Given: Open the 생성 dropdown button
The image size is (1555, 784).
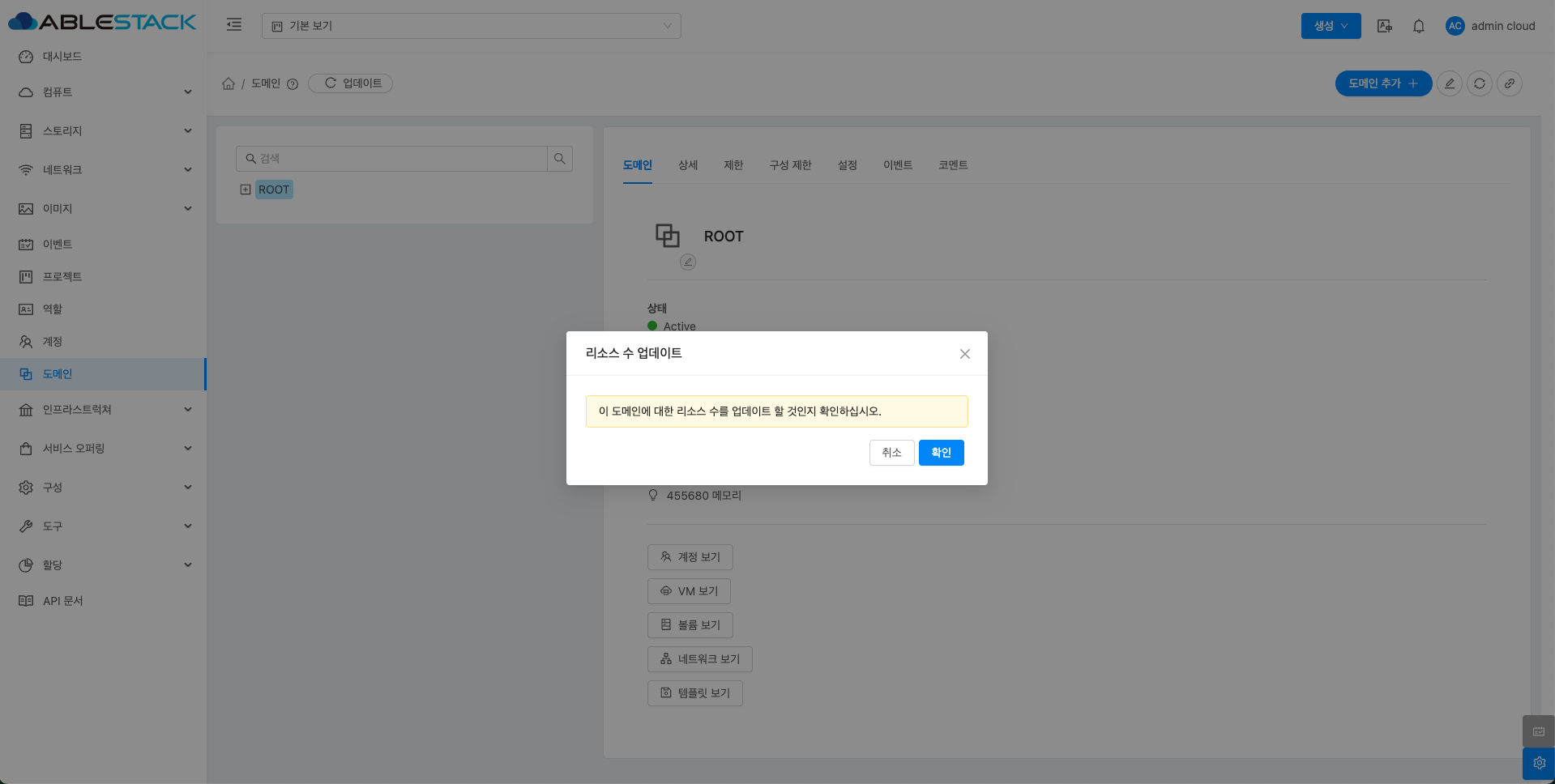Looking at the screenshot, I should [x=1331, y=26].
